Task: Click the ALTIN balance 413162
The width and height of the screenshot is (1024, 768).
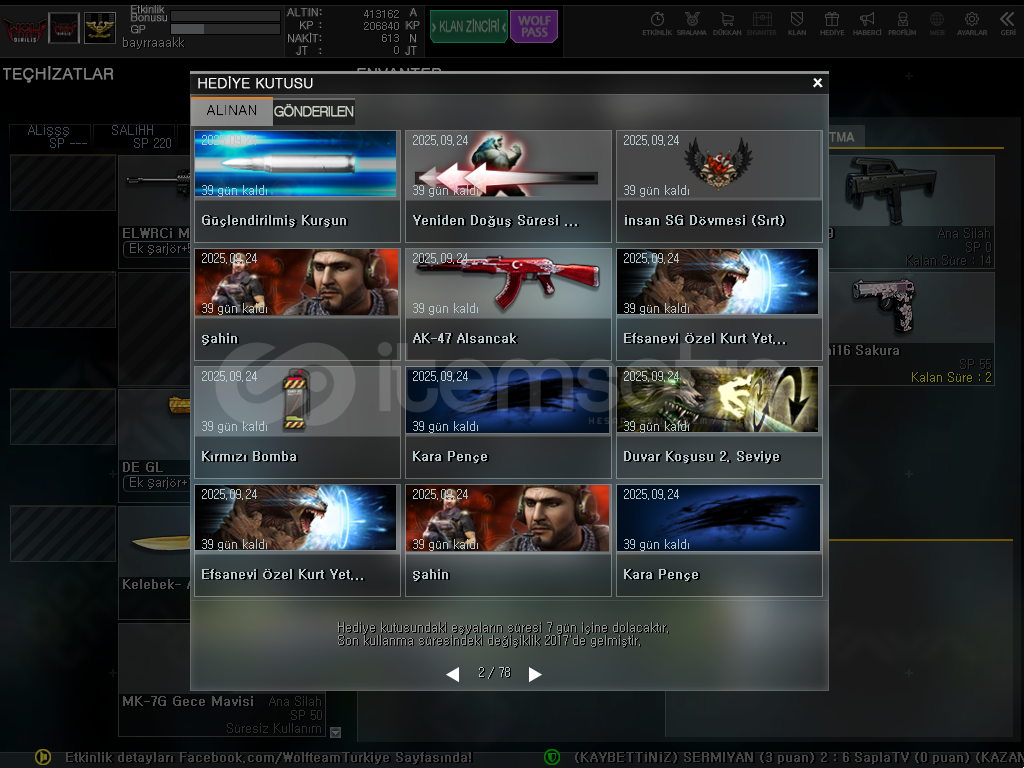Action: 381,14
